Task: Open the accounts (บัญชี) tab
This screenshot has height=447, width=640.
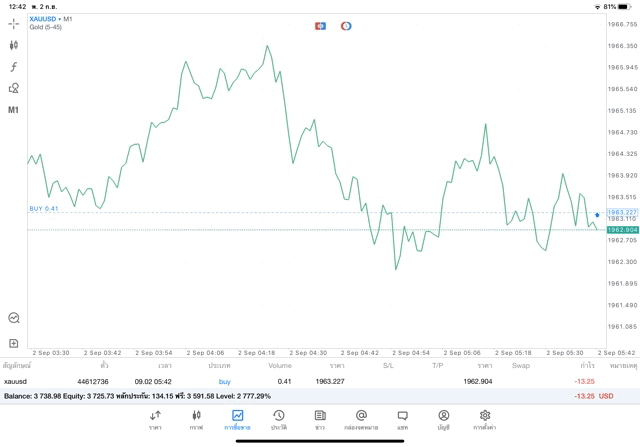Action: tap(443, 419)
